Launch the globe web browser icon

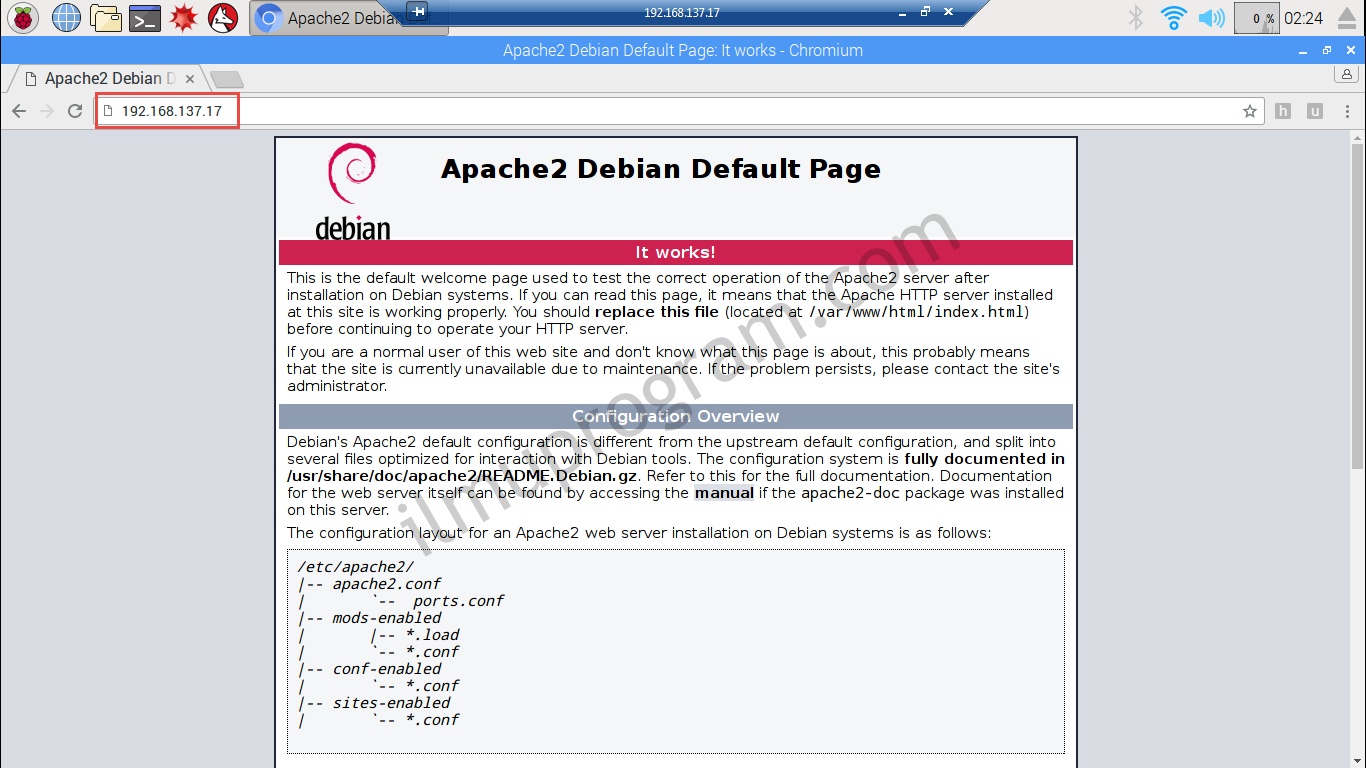(x=66, y=17)
